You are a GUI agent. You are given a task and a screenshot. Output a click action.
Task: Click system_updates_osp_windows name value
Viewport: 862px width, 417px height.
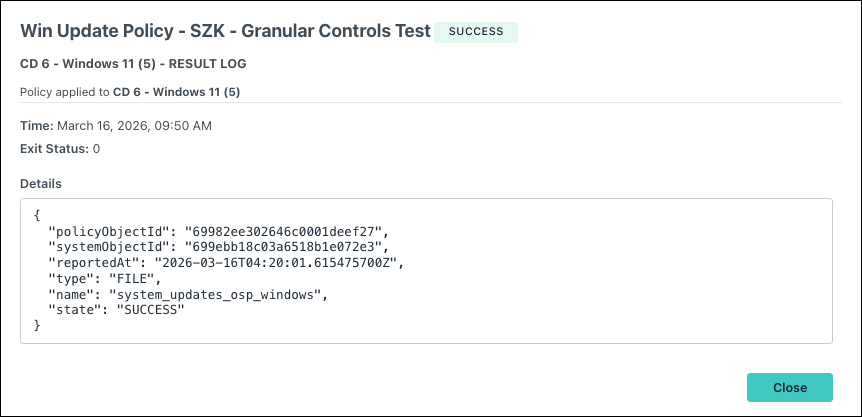(215, 294)
